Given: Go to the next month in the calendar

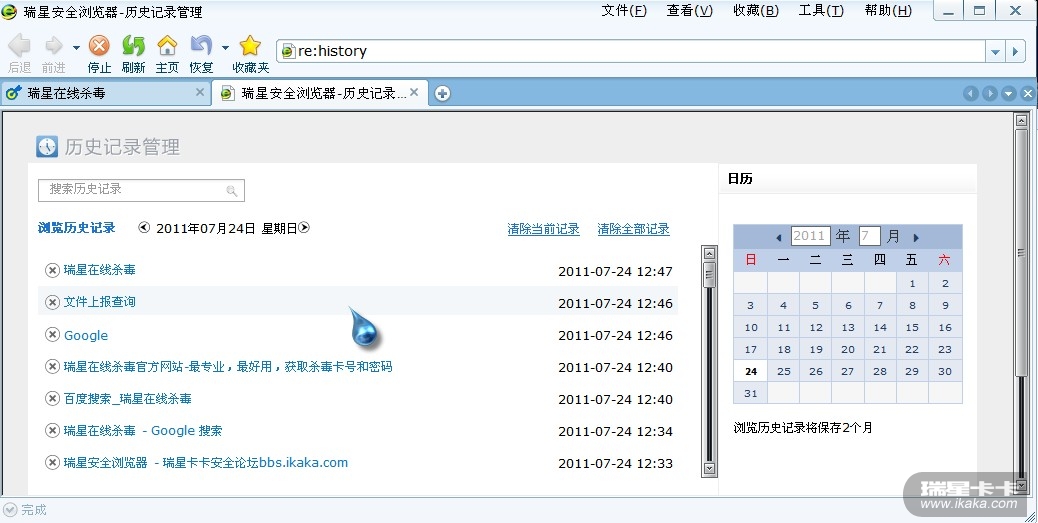Looking at the screenshot, I should click(x=916, y=237).
